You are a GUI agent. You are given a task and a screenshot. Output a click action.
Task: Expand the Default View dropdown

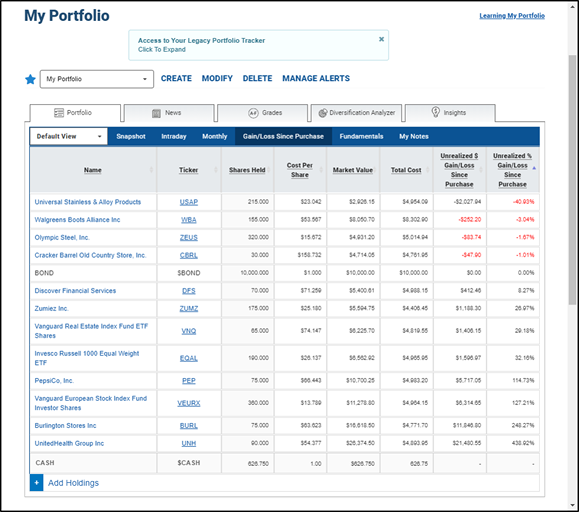69,136
